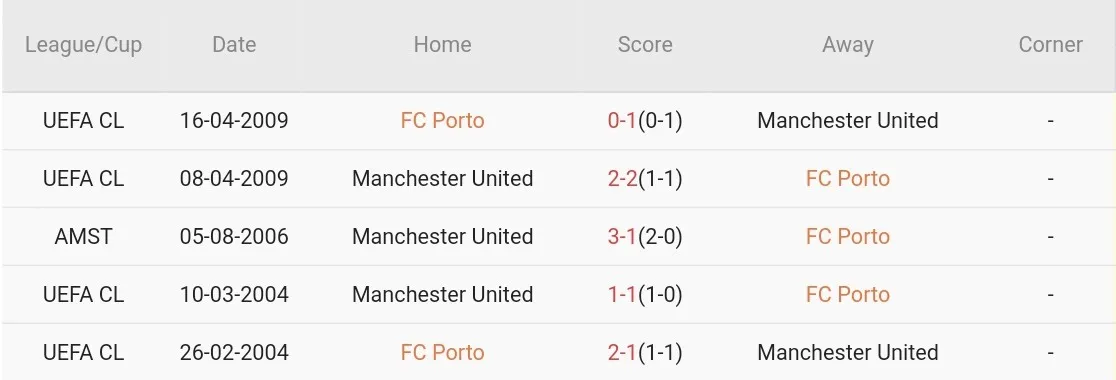Click the Corner column header
Screen dimensions: 1116x380
(1051, 45)
